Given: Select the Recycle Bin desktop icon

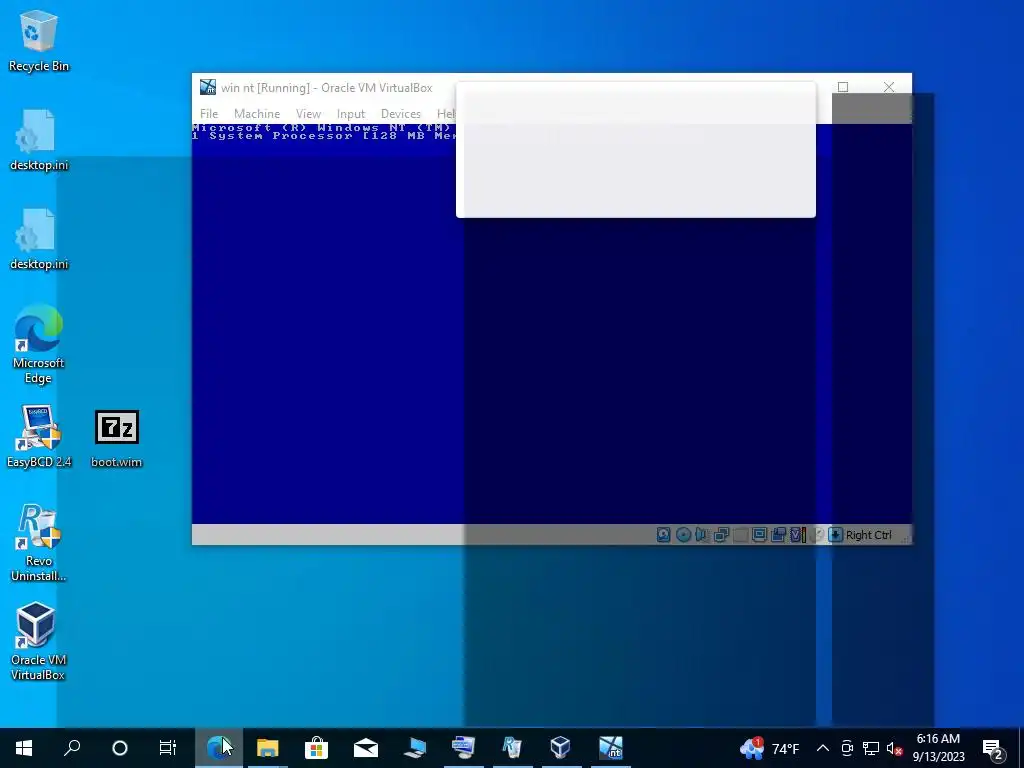Looking at the screenshot, I should click(39, 40).
